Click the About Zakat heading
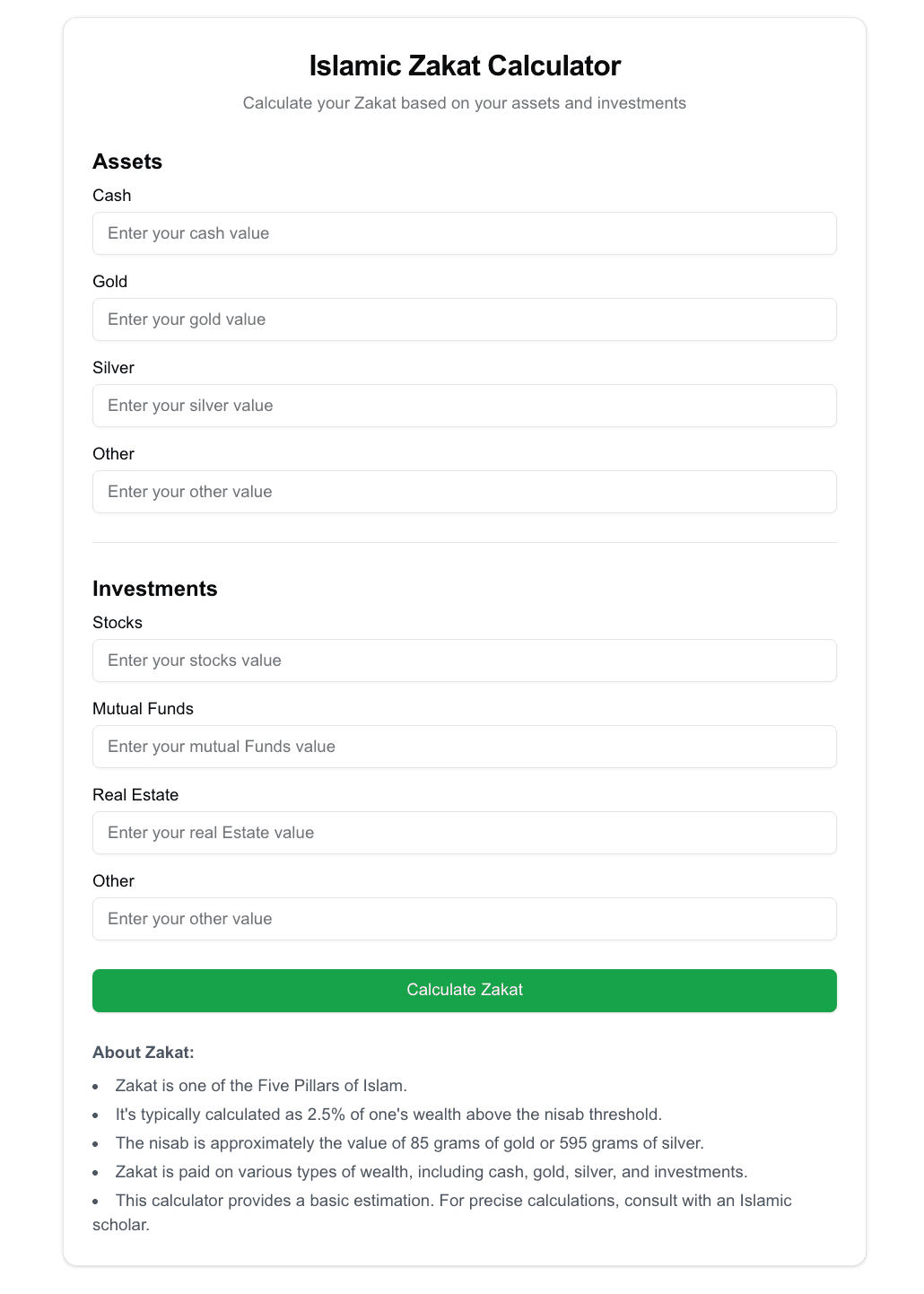 coord(144,1053)
